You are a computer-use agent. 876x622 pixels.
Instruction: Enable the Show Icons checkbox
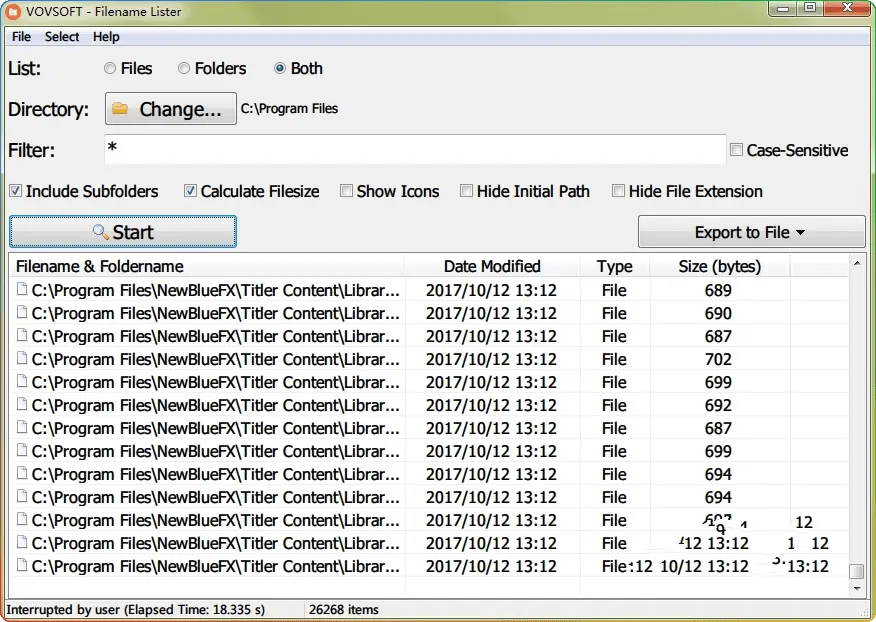point(346,191)
